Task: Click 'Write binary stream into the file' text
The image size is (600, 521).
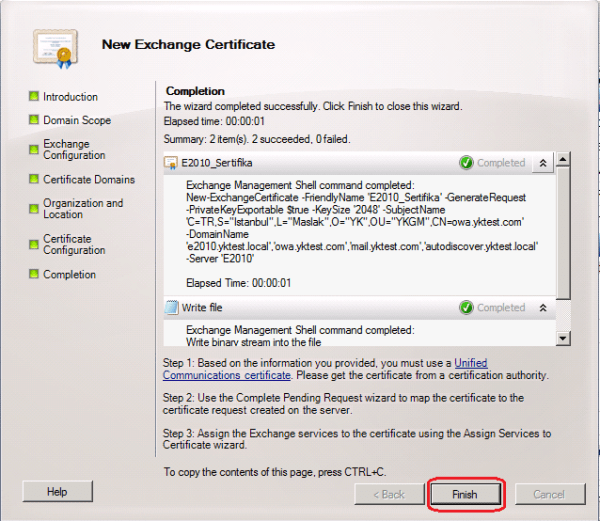Action: [253, 342]
